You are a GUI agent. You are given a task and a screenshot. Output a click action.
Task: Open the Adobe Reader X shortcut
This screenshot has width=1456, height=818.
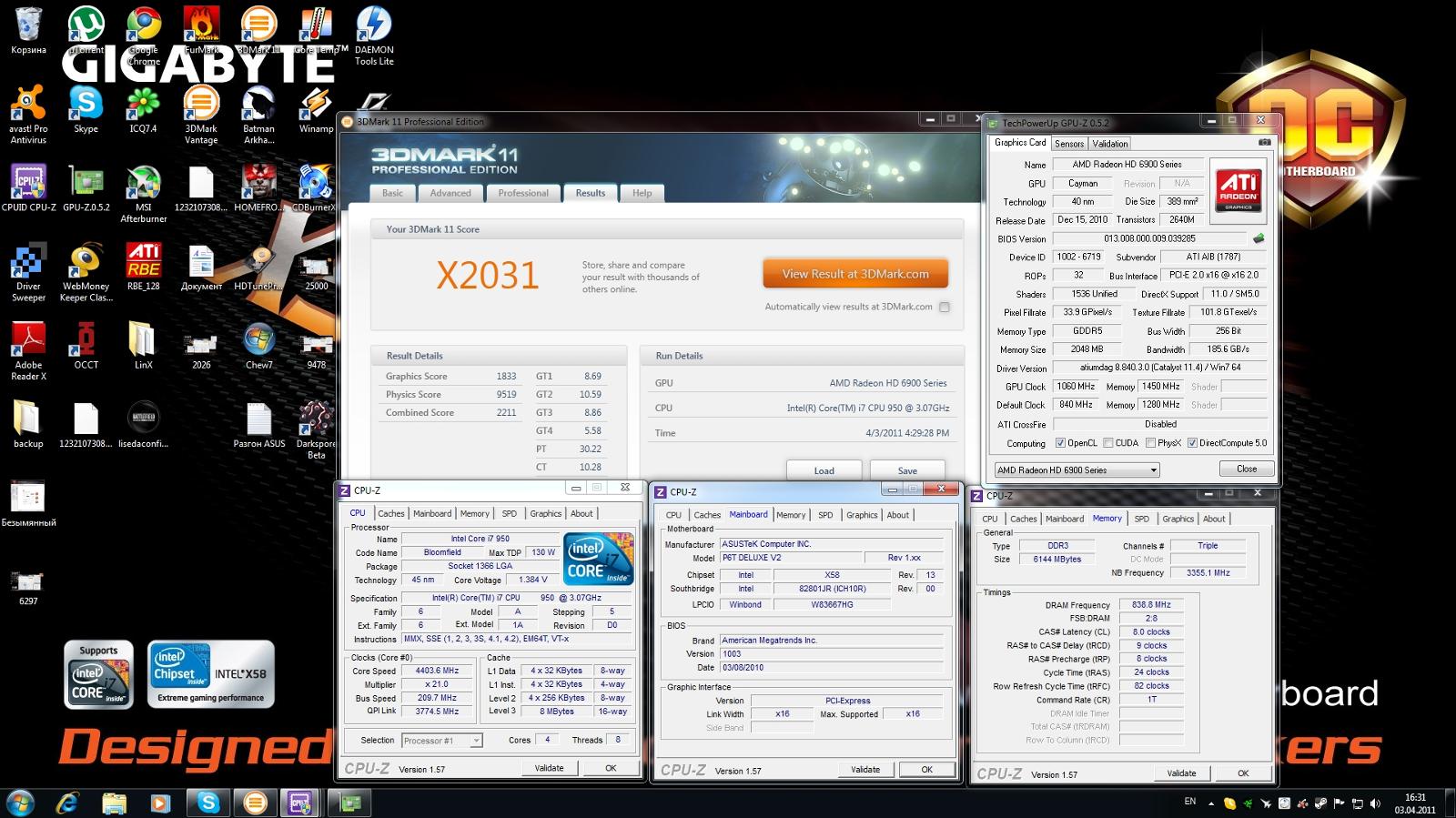coord(28,351)
